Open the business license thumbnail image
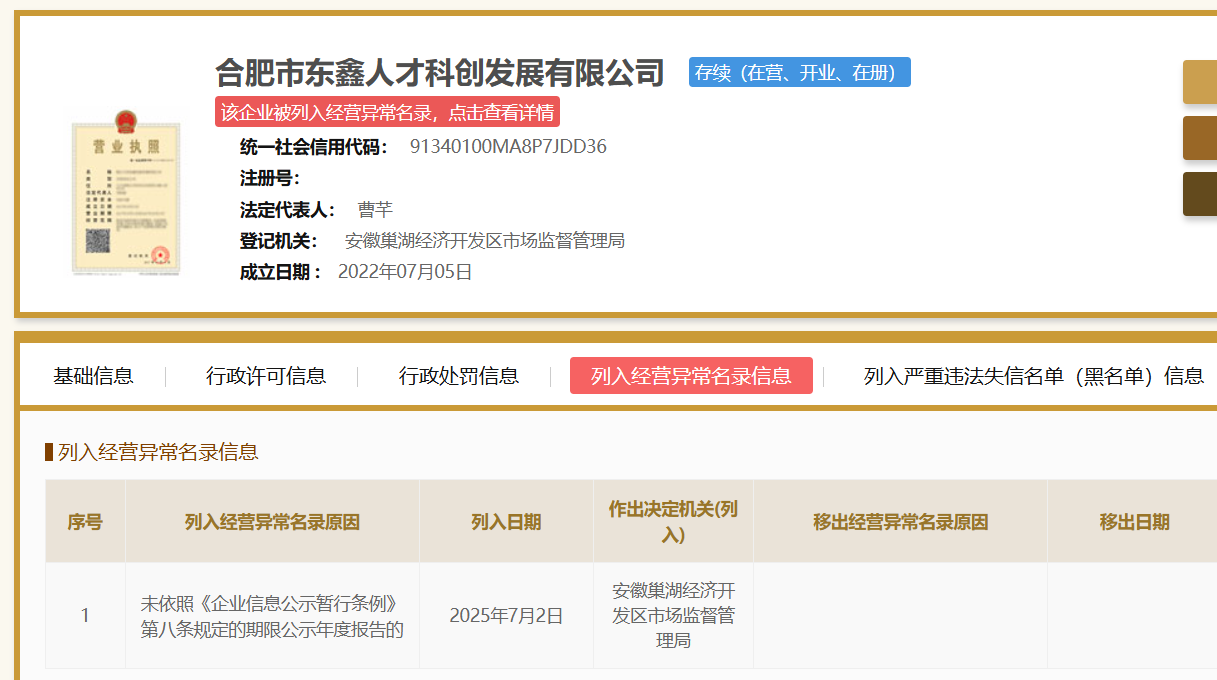The image size is (1217, 680). tap(126, 193)
